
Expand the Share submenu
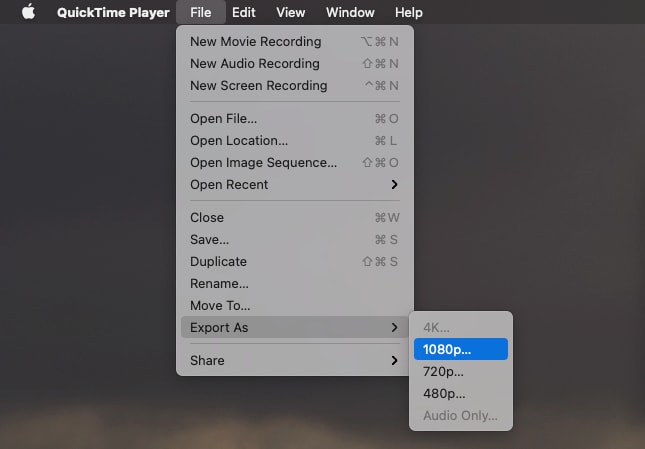[295, 361]
